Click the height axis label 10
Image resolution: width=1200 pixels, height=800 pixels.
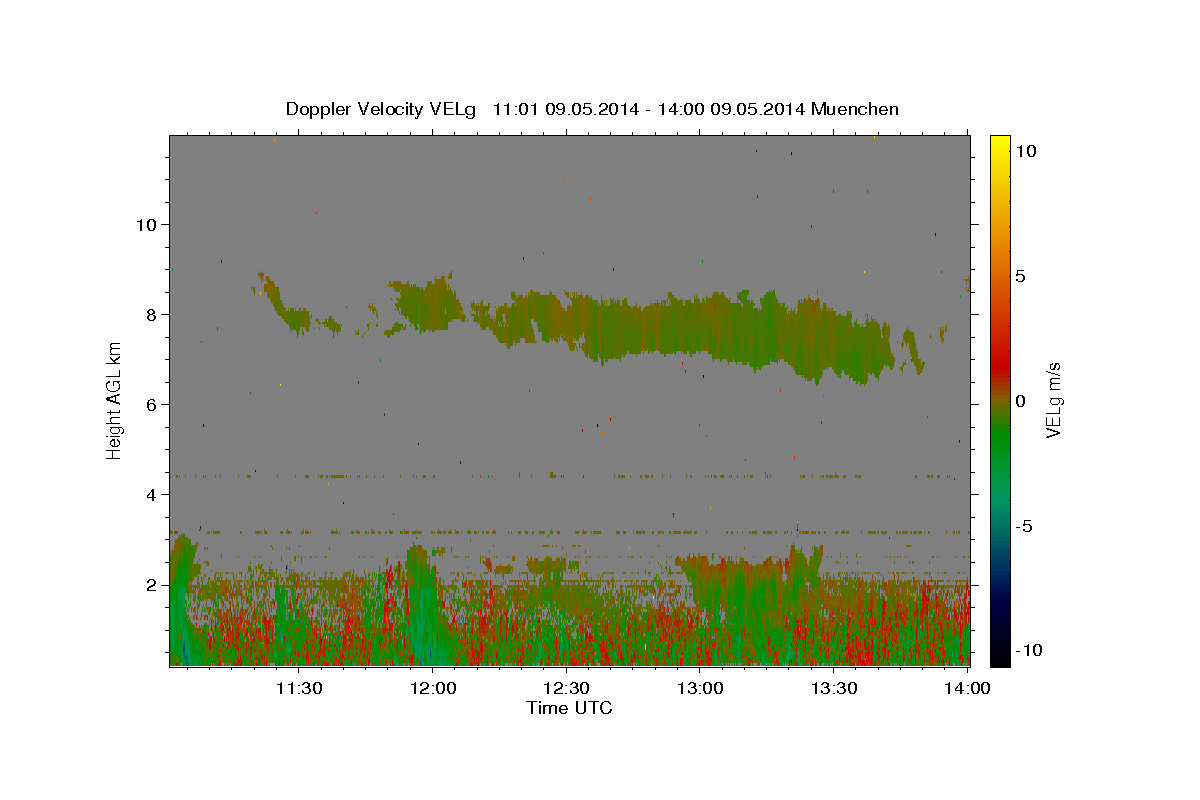tap(145, 224)
